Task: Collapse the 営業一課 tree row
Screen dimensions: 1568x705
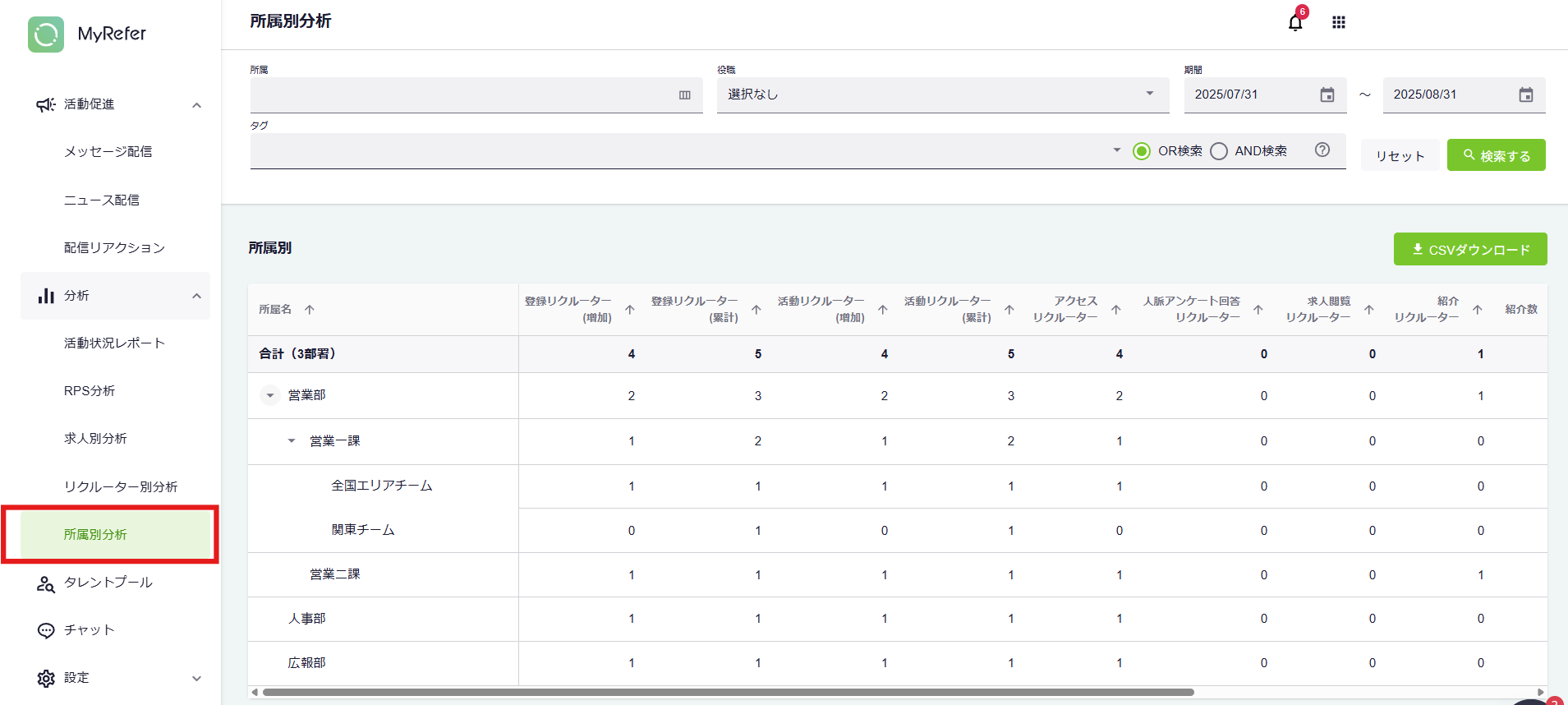Action: pos(292,441)
